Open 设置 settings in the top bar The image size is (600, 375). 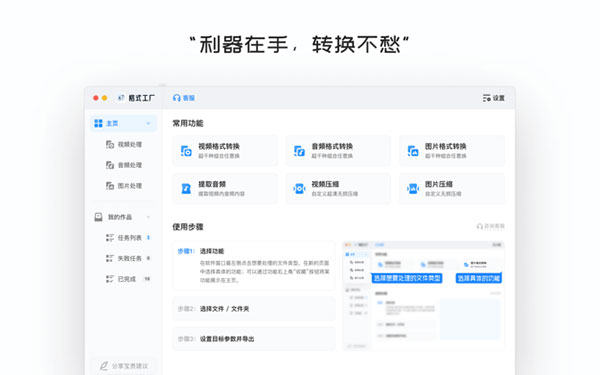(494, 98)
